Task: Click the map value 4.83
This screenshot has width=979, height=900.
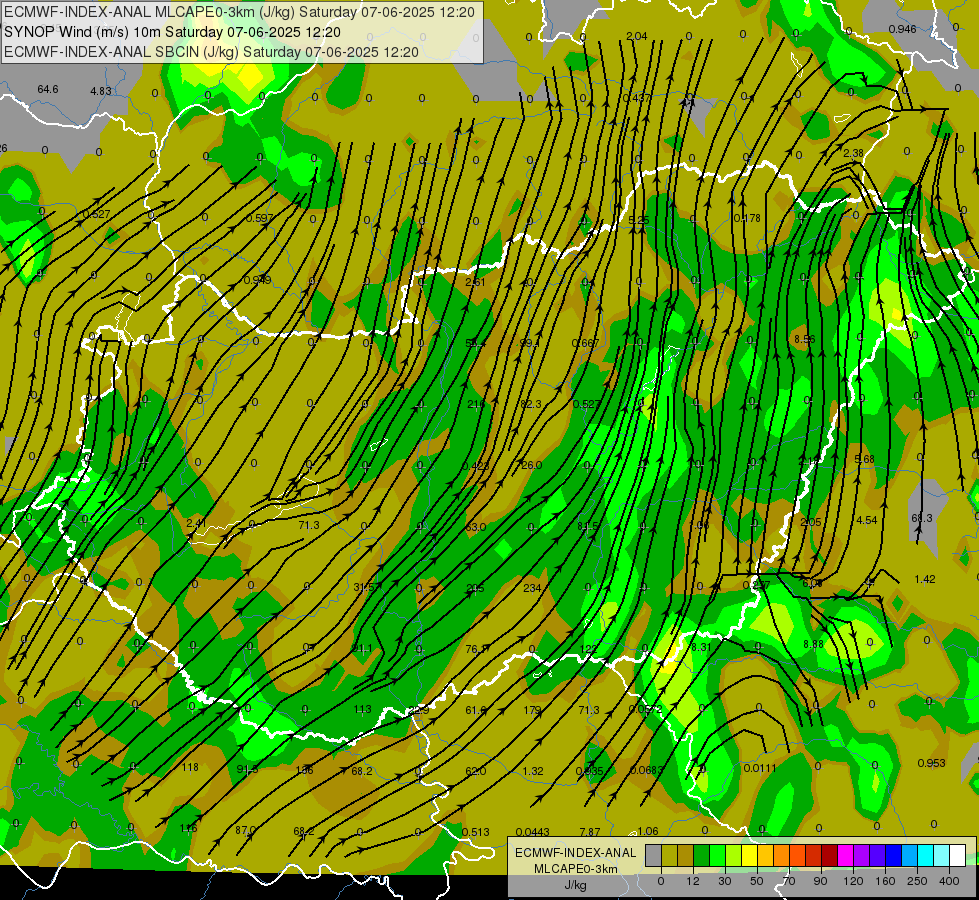Action: [x=101, y=91]
